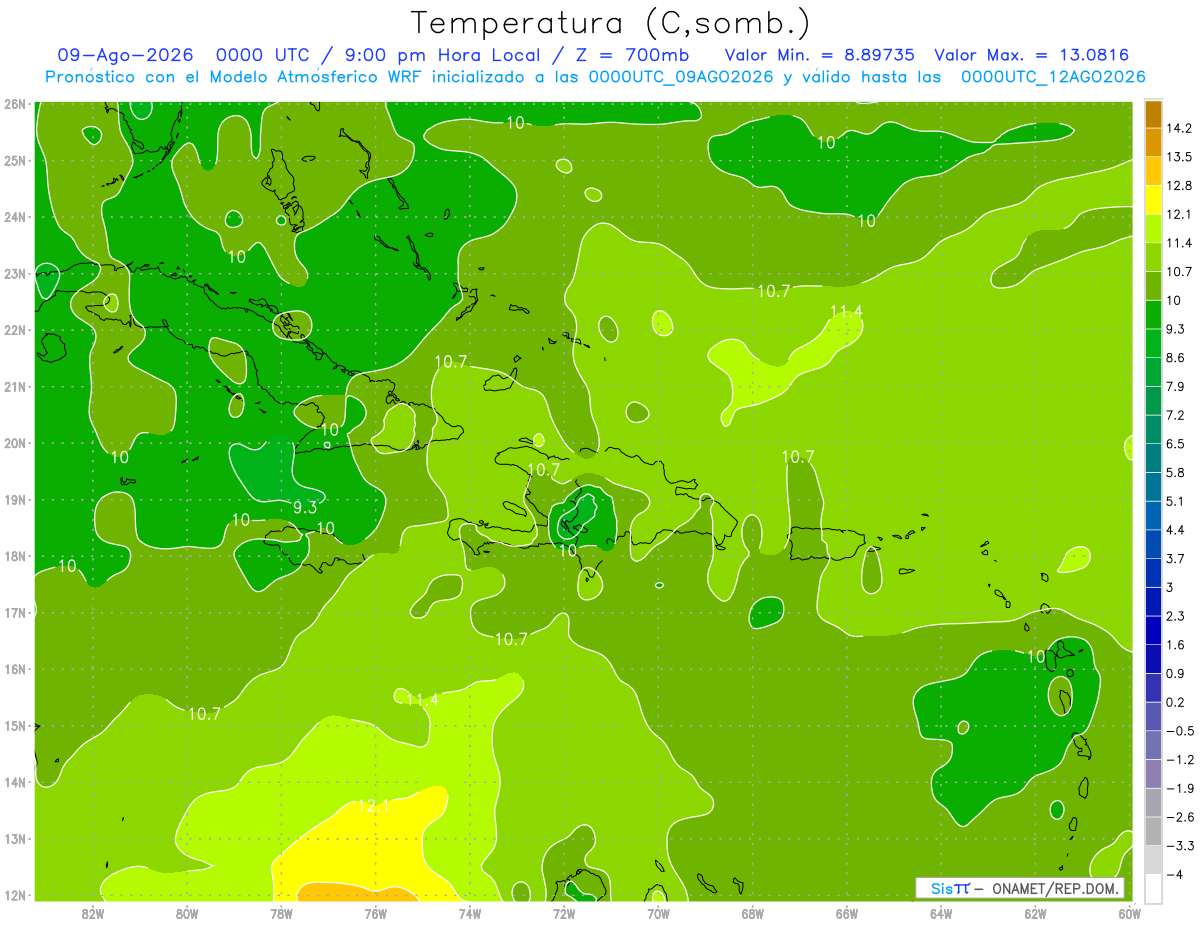Image resolution: width=1200 pixels, height=927 pixels.
Task: Click the colorbar value "7.2"
Action: pos(1175,414)
